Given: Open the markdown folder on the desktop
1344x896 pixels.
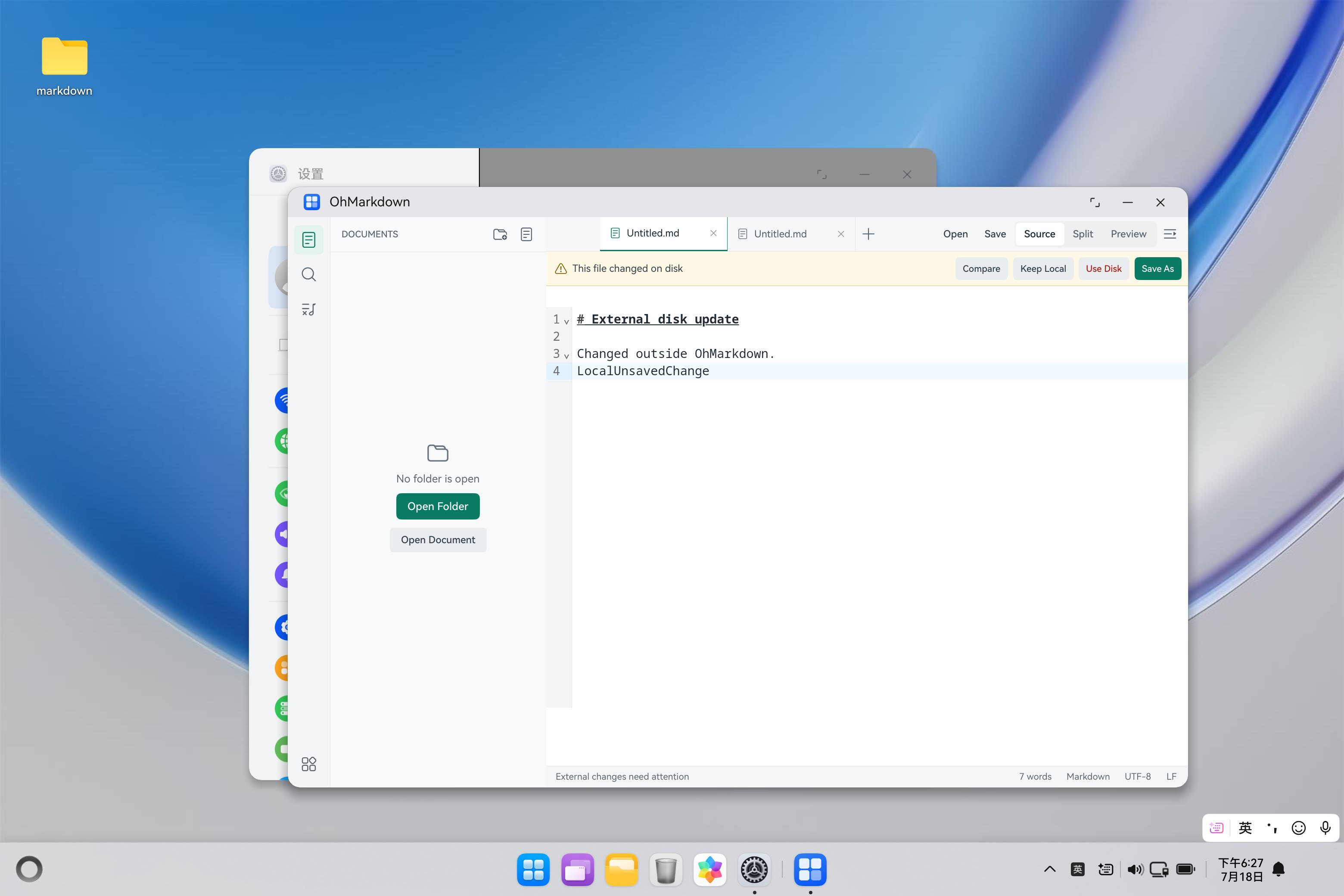Looking at the screenshot, I should click(65, 66).
